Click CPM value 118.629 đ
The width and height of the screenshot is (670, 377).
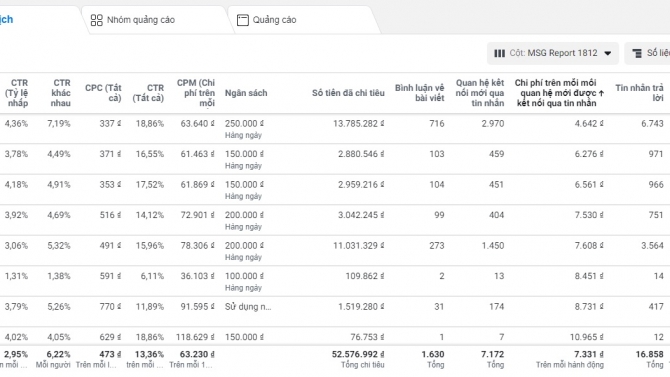click(x=195, y=337)
